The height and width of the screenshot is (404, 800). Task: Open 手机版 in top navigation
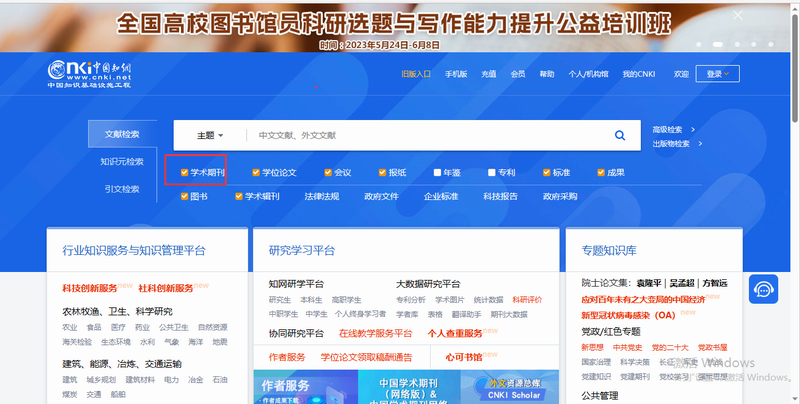click(456, 74)
